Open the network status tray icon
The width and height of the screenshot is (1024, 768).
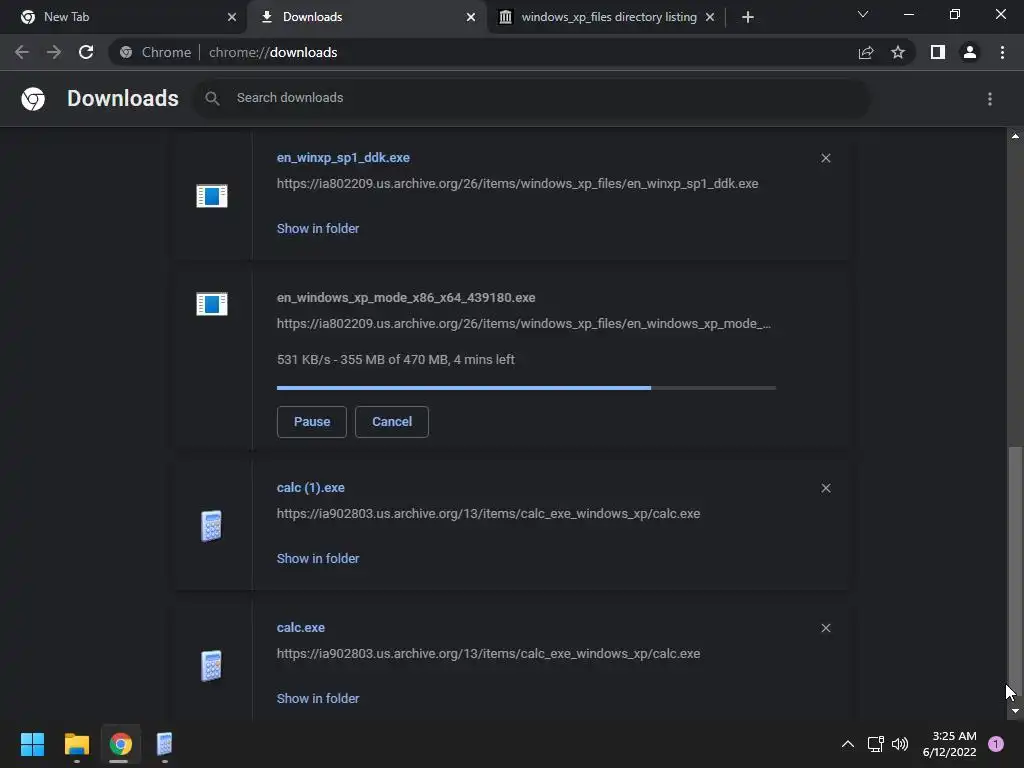point(876,744)
